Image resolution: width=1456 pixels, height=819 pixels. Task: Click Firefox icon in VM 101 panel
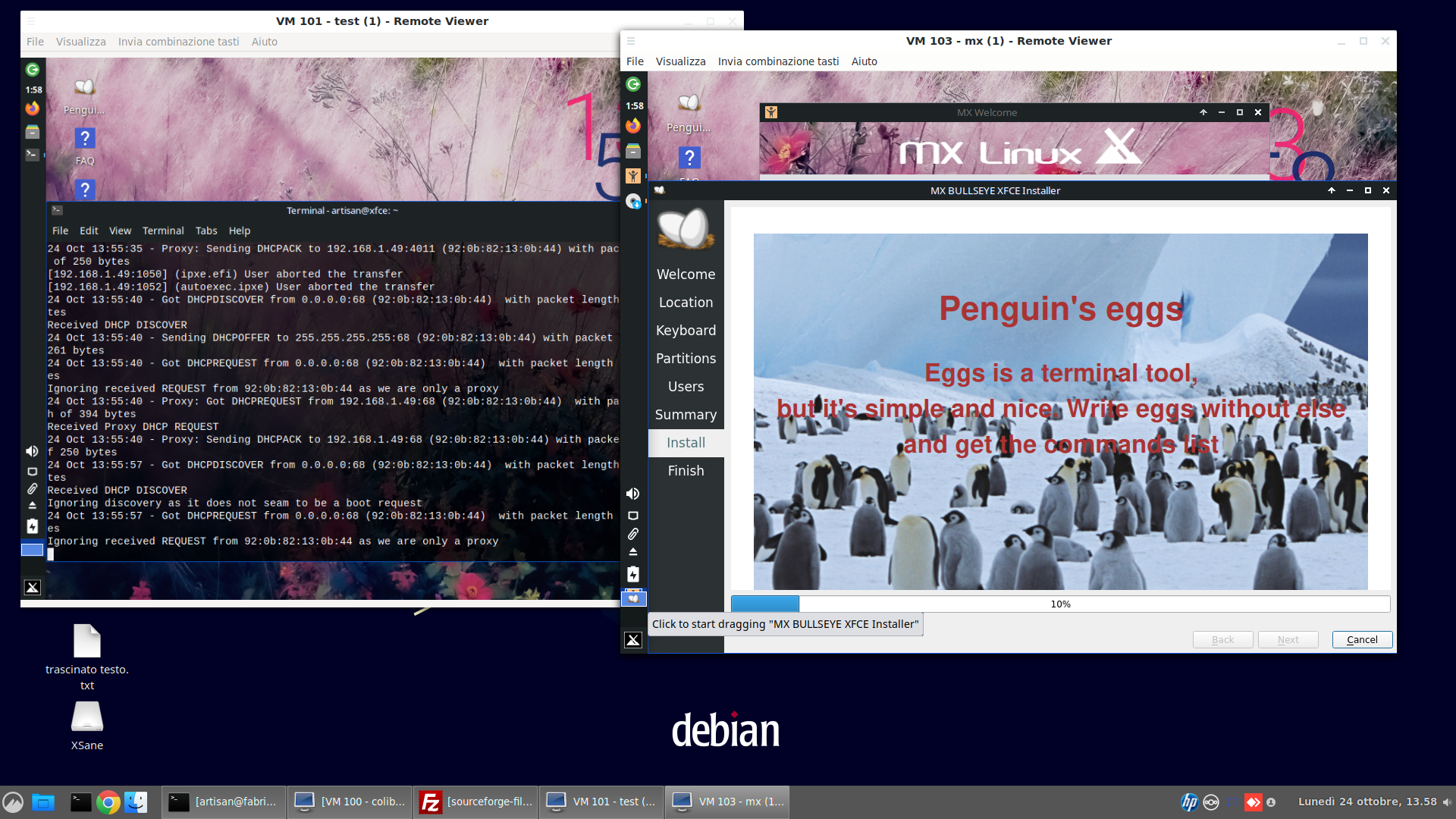pyautogui.click(x=32, y=108)
